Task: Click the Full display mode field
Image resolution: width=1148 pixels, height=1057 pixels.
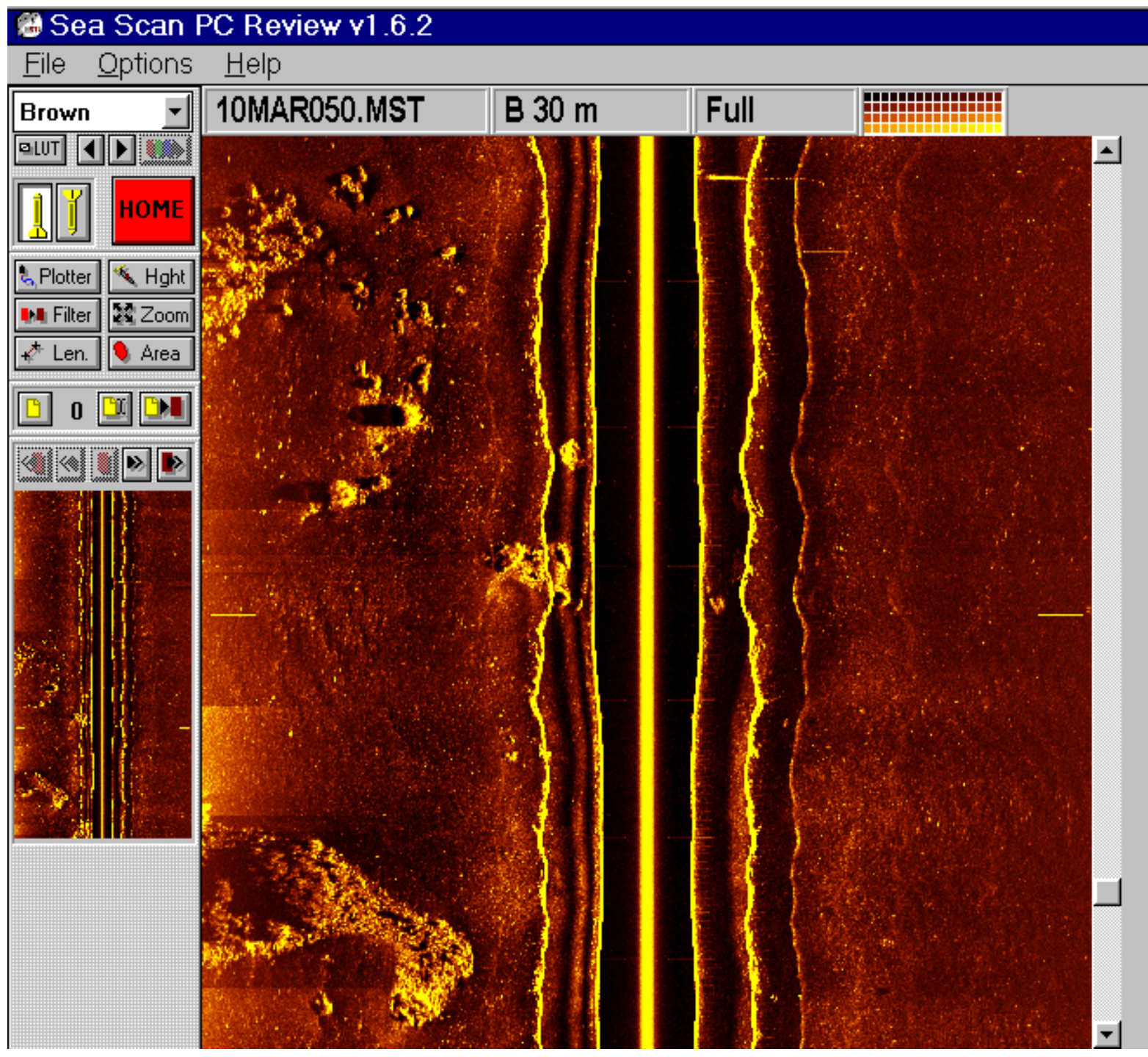Action: pyautogui.click(x=776, y=111)
